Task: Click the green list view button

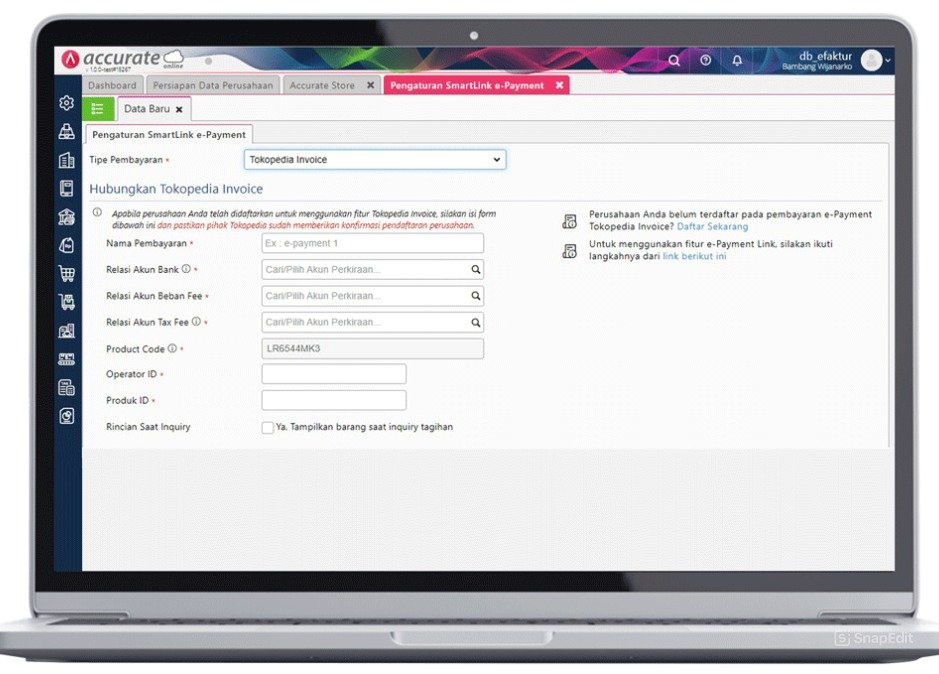Action: (98, 109)
